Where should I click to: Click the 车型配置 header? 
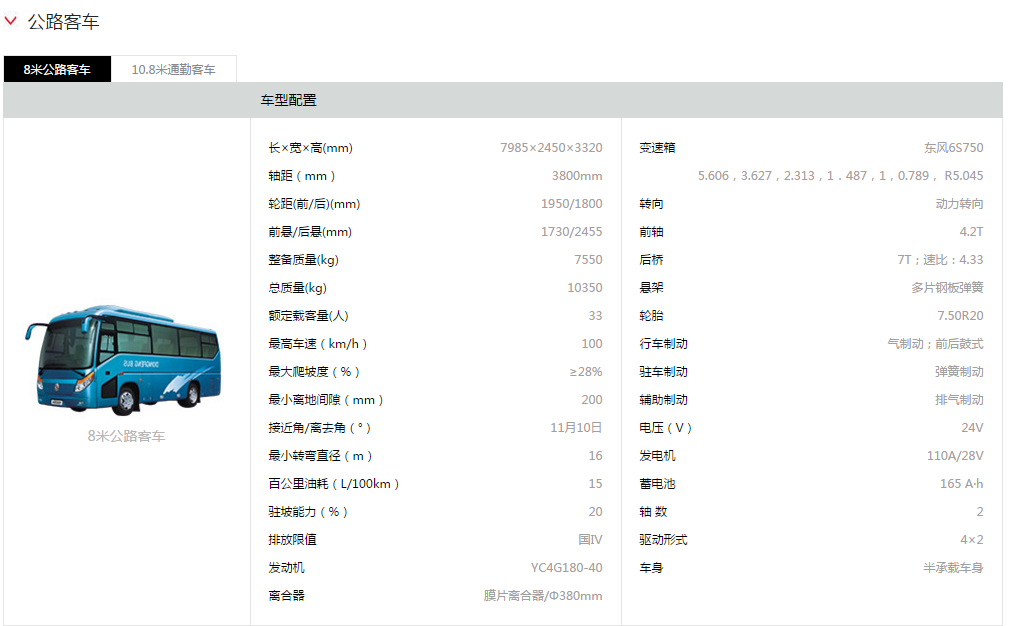pos(289,100)
